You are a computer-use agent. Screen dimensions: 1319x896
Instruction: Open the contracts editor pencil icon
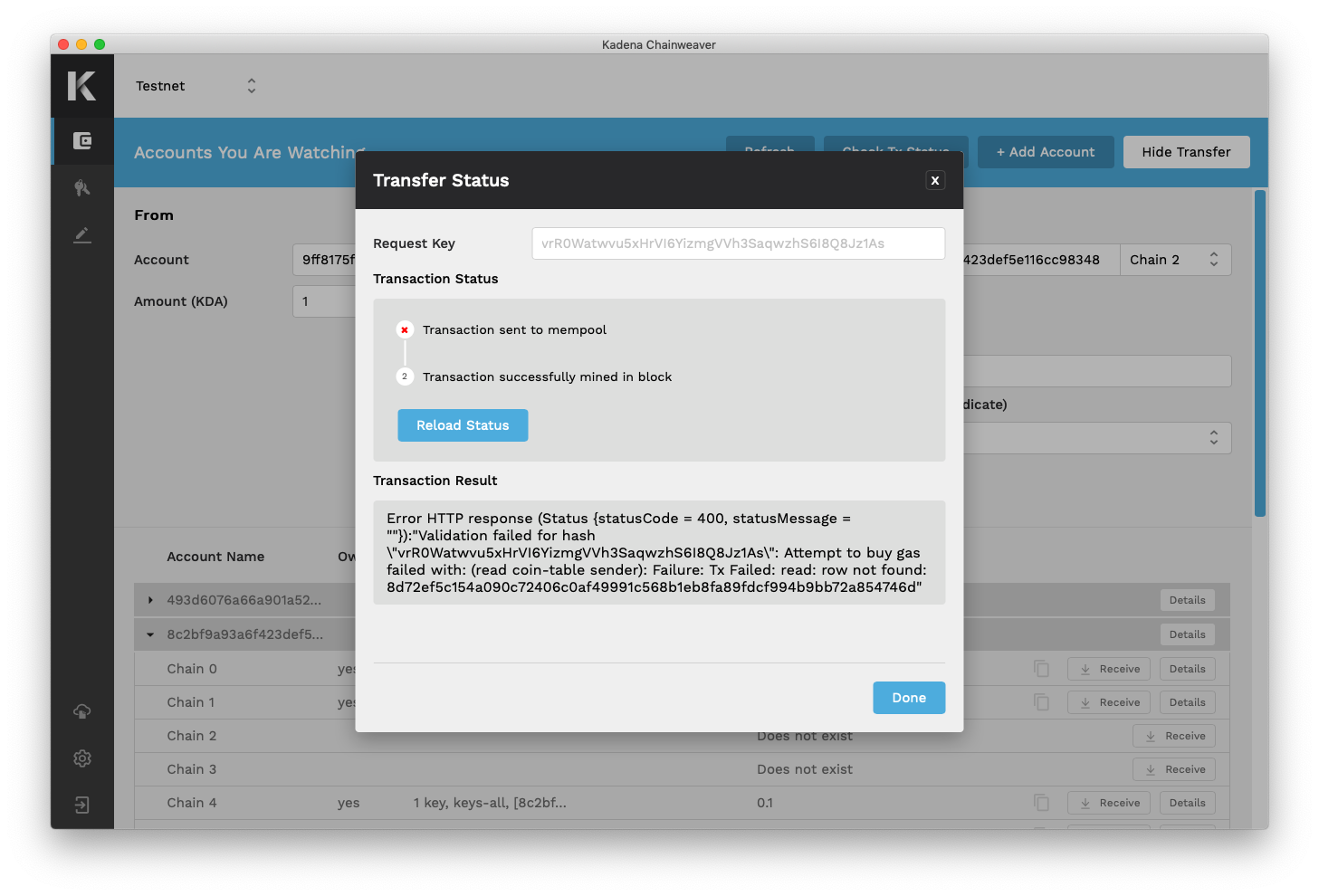click(82, 235)
